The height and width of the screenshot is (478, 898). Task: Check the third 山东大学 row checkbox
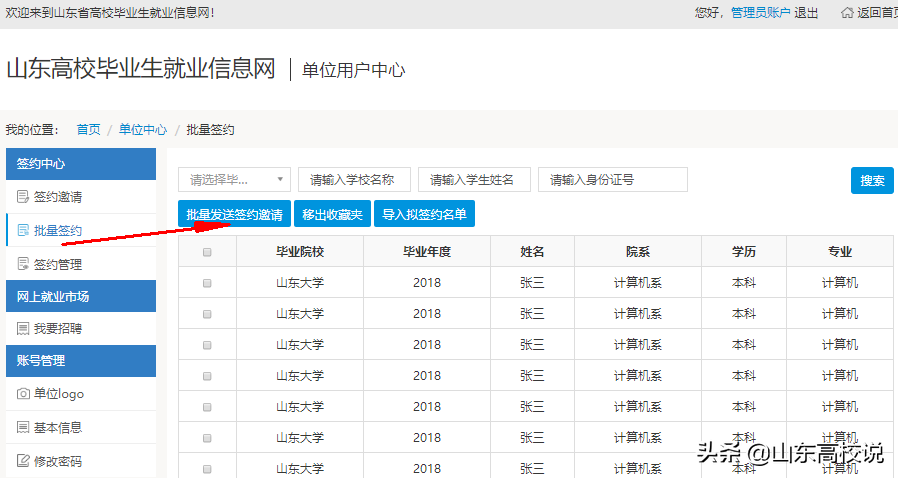pos(207,345)
